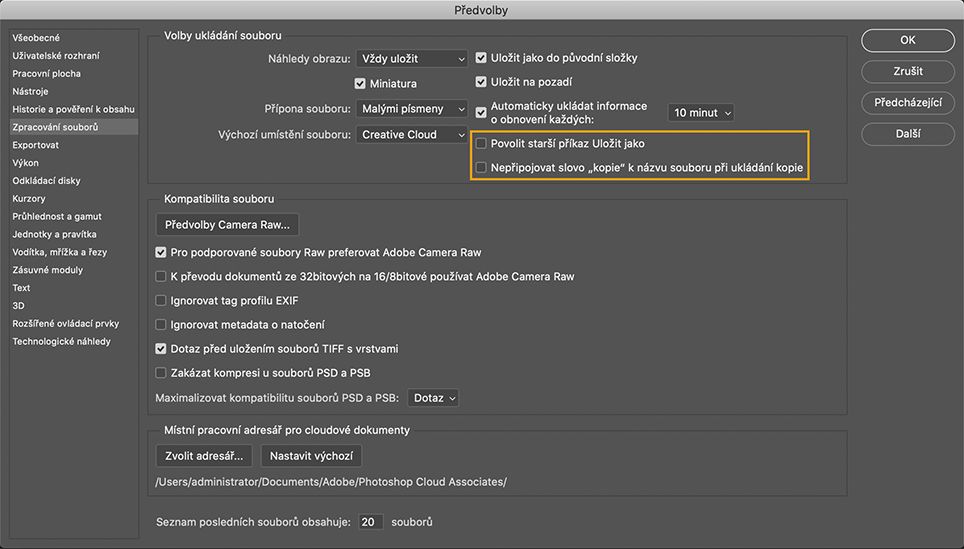Enable Povolit starší příkaz Uložit jako

[482, 143]
